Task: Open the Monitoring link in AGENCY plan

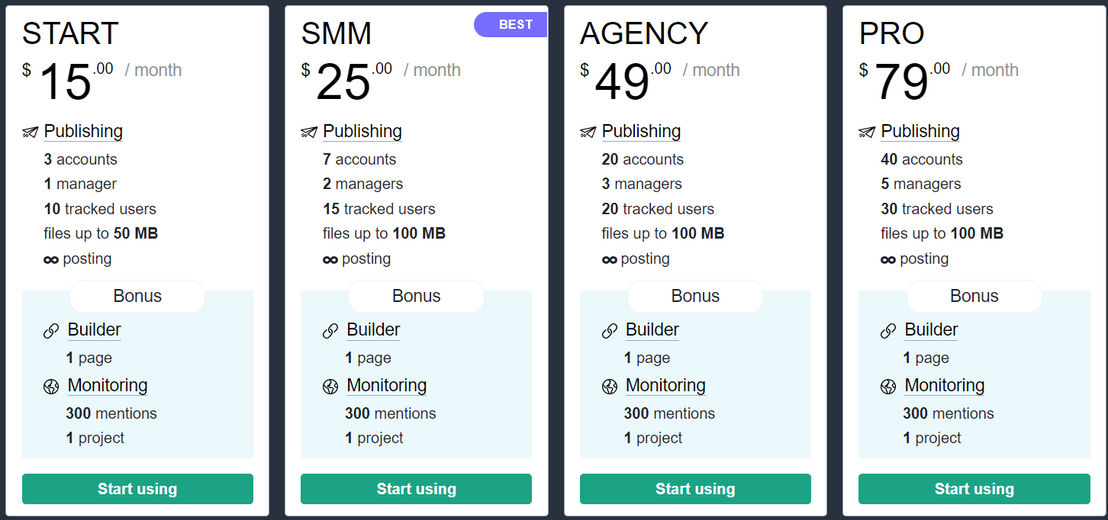Action: tap(666, 386)
